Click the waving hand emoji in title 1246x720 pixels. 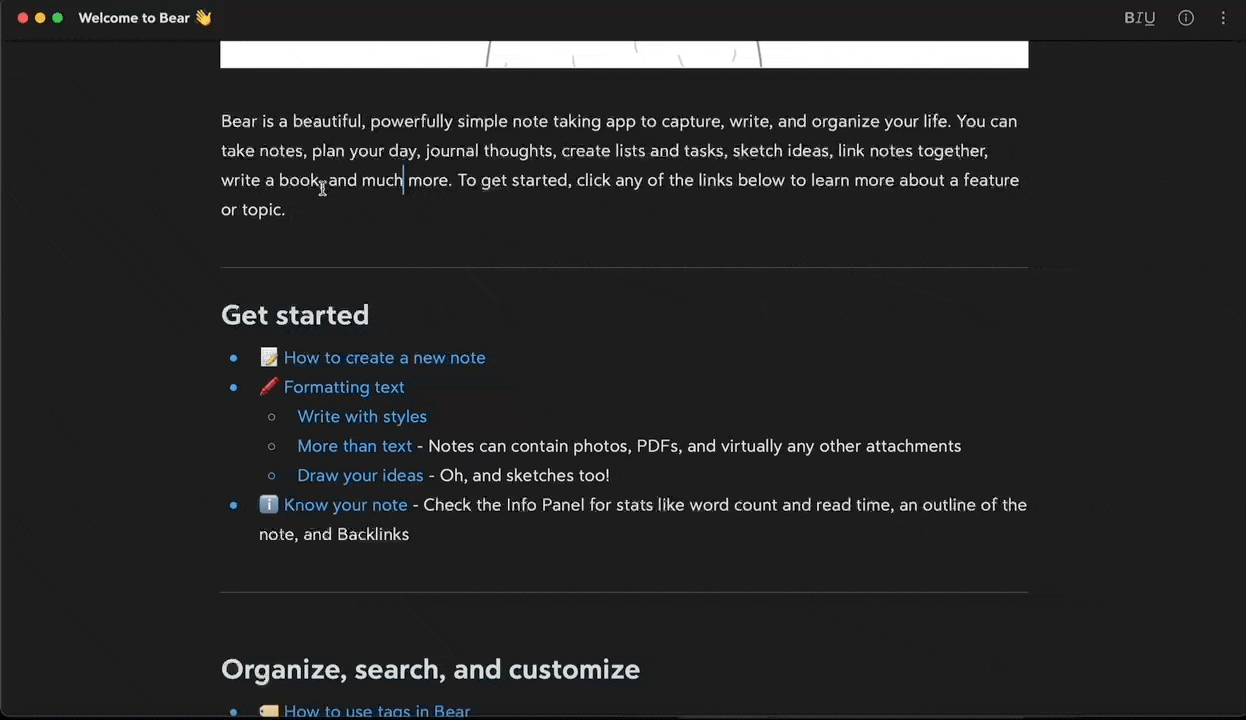click(x=203, y=18)
